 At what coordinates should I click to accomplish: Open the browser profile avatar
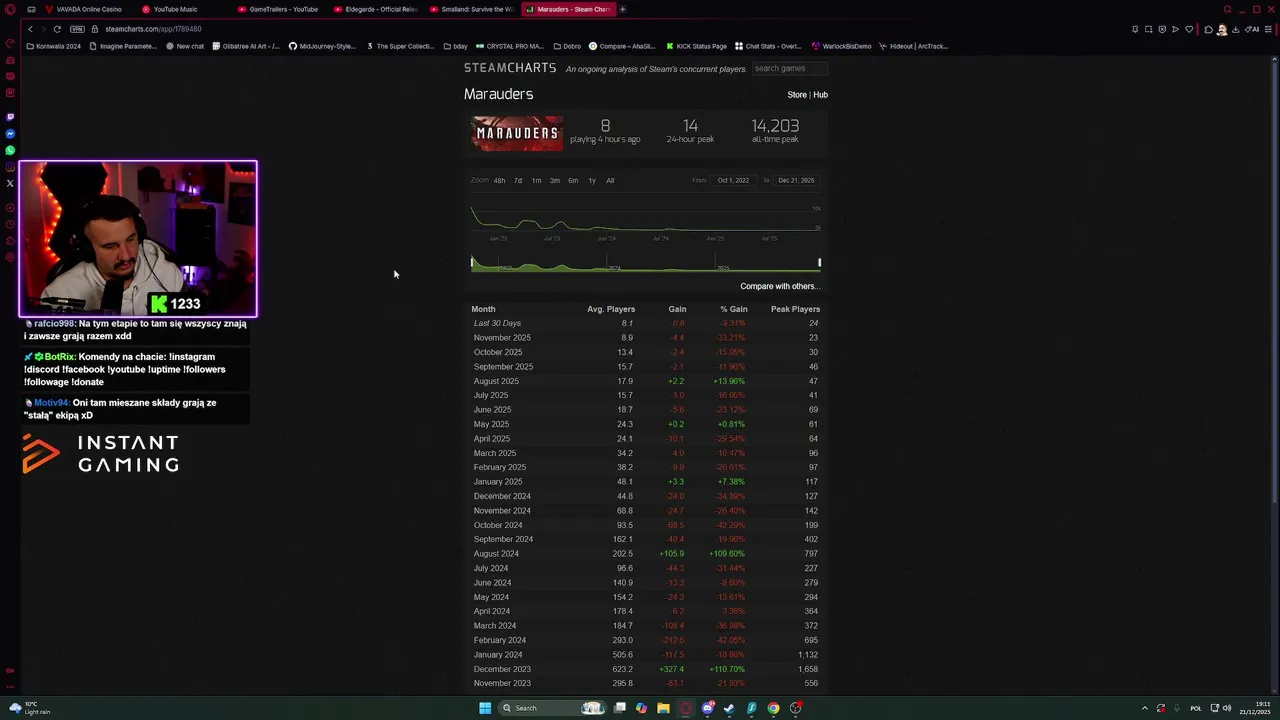(1222, 29)
